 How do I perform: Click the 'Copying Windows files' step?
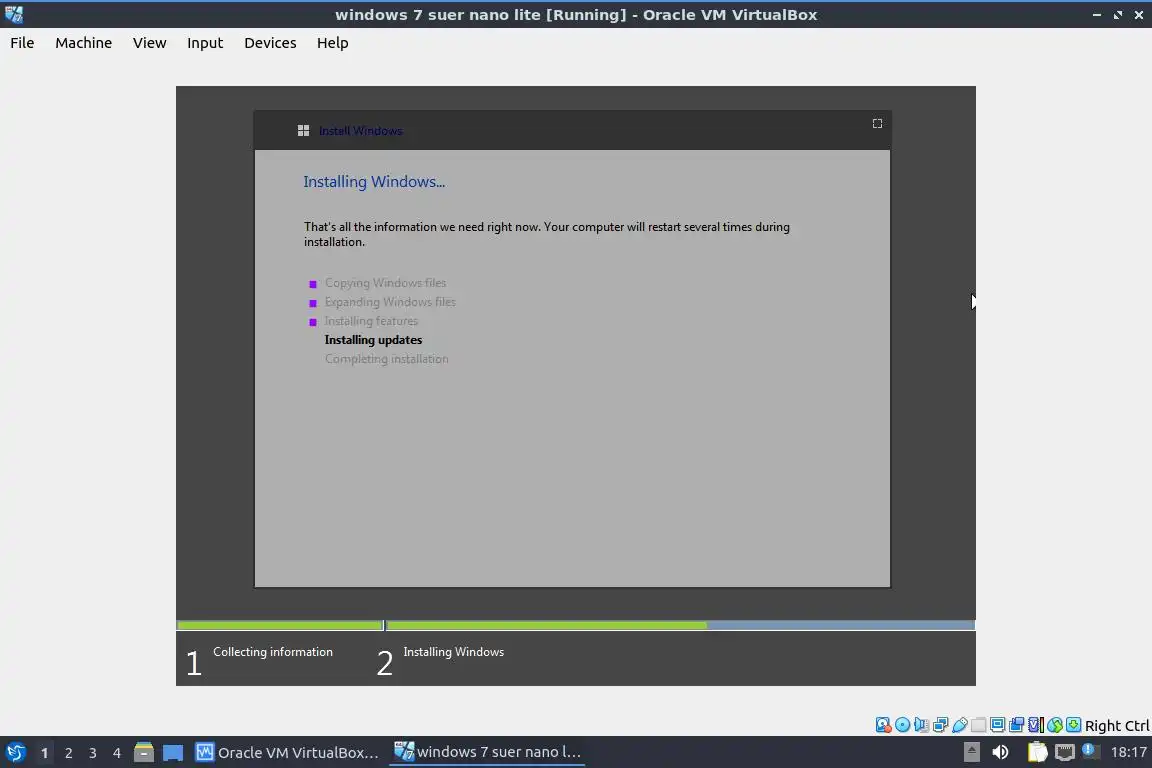click(x=385, y=283)
